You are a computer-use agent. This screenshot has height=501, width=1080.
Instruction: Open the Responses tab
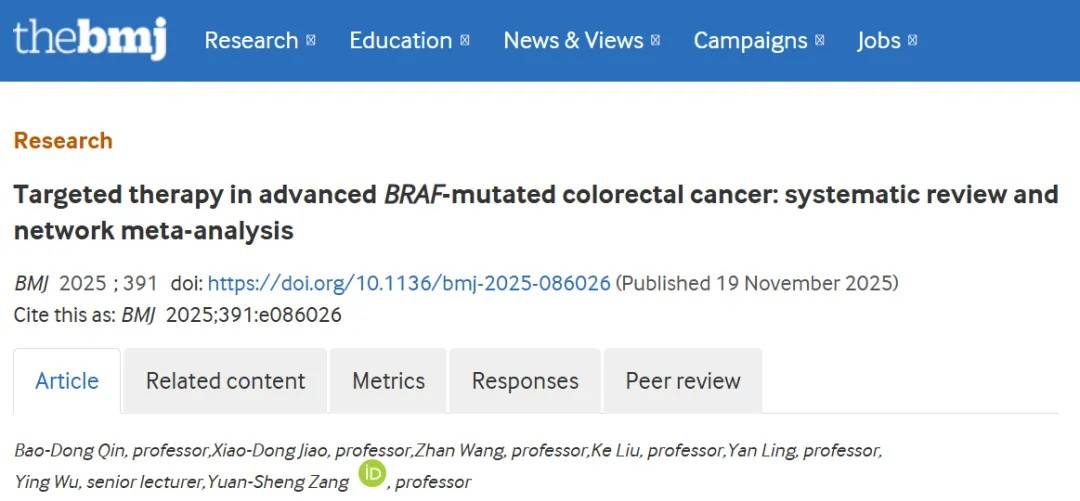click(x=525, y=381)
